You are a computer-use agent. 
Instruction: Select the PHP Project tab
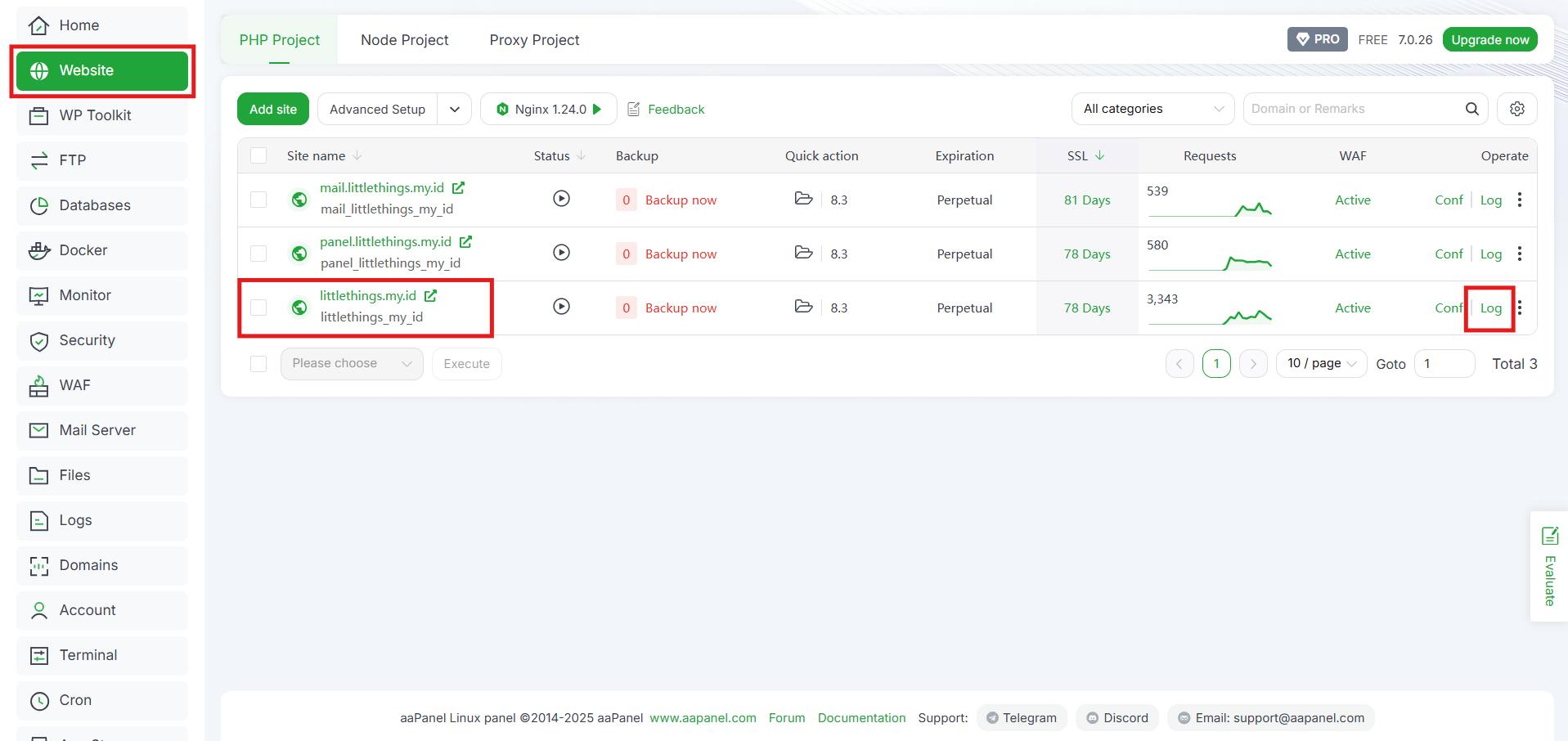[280, 40]
